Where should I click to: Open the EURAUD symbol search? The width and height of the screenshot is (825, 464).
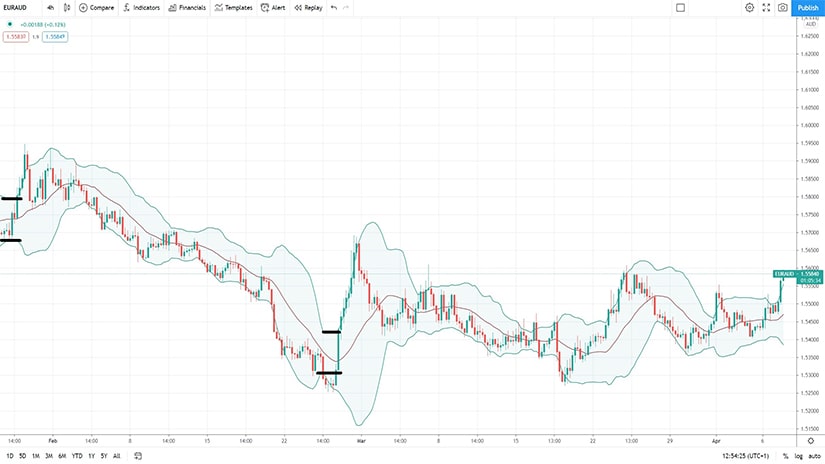[x=15, y=8]
